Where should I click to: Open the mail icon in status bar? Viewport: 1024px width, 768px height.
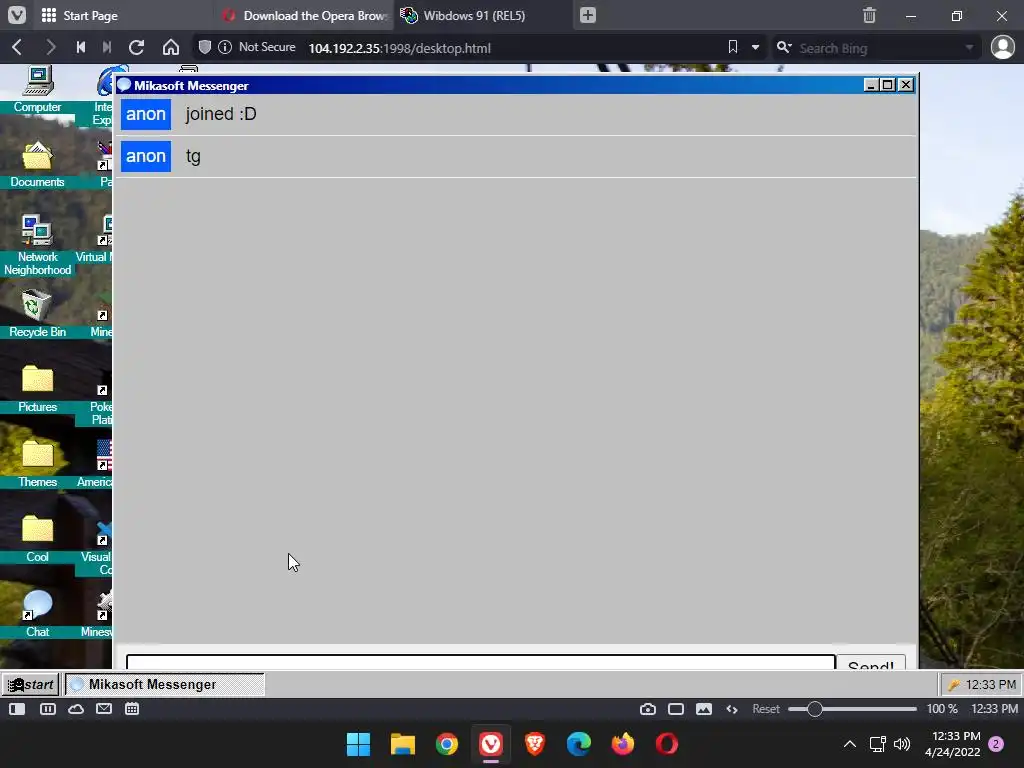(104, 709)
